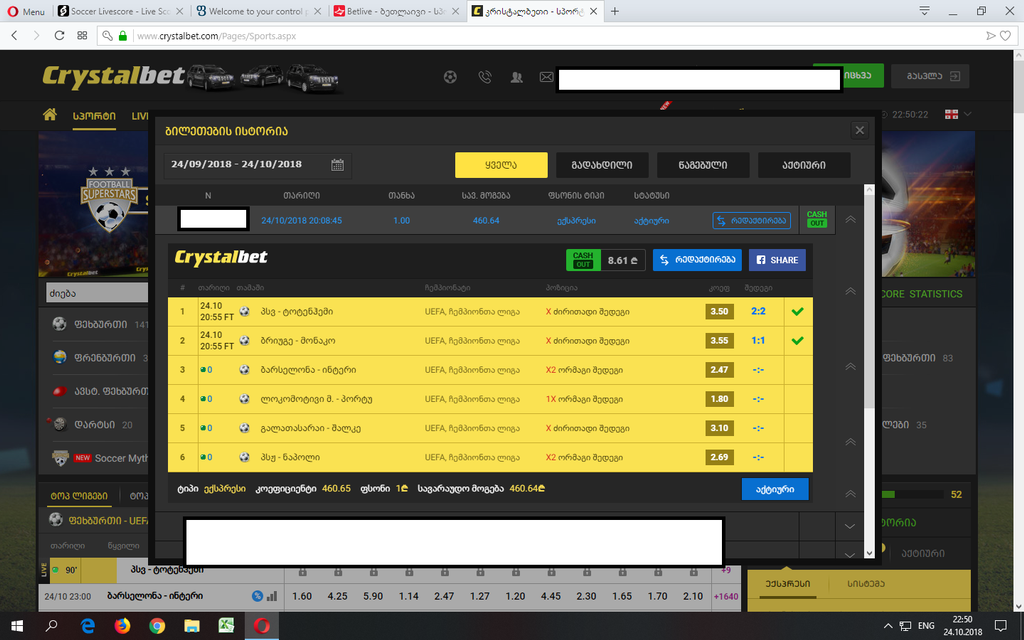Click browser back arrow
The image size is (1024, 640).
(x=14, y=36)
